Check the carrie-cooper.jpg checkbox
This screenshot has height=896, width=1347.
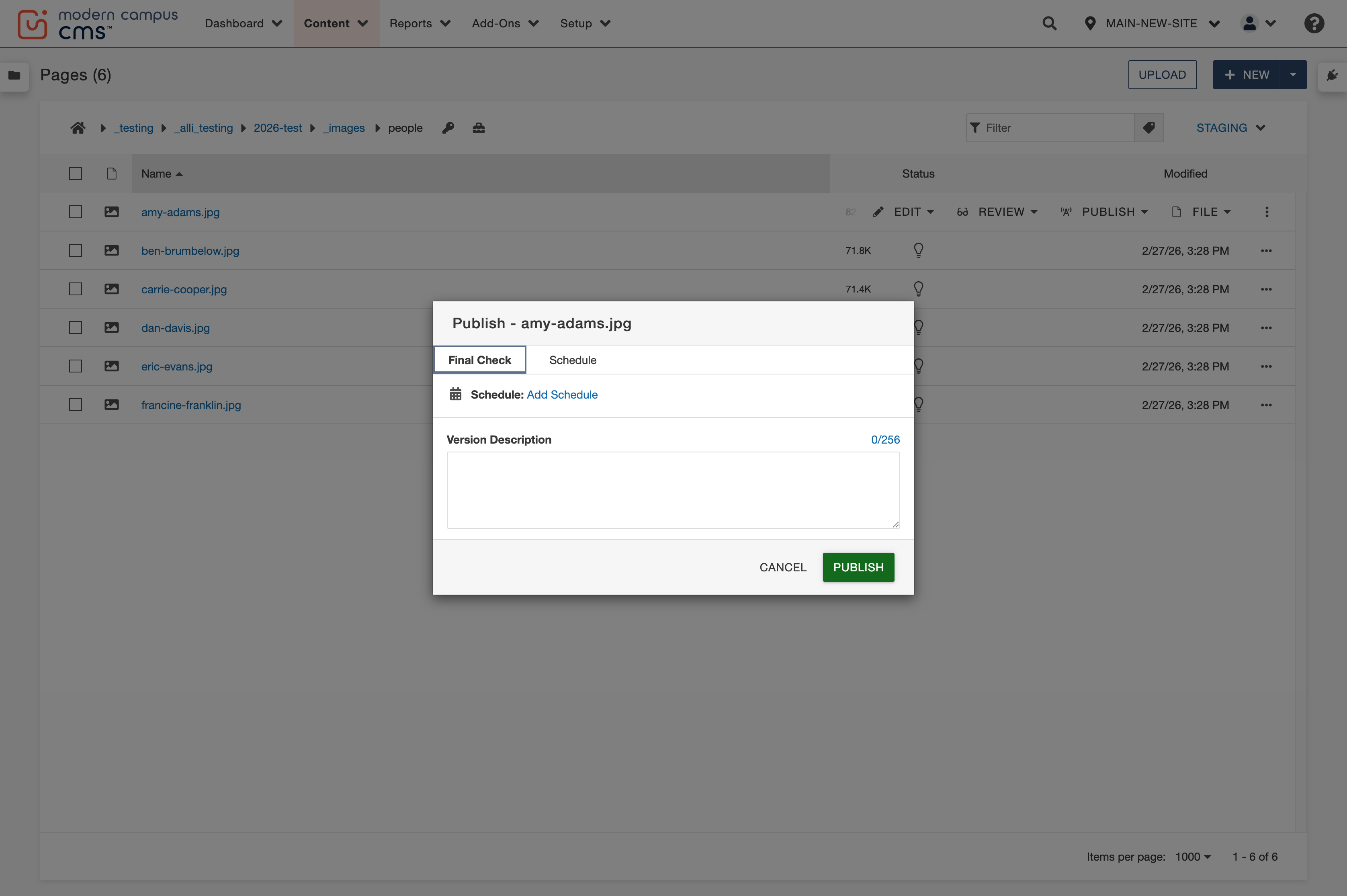76,289
